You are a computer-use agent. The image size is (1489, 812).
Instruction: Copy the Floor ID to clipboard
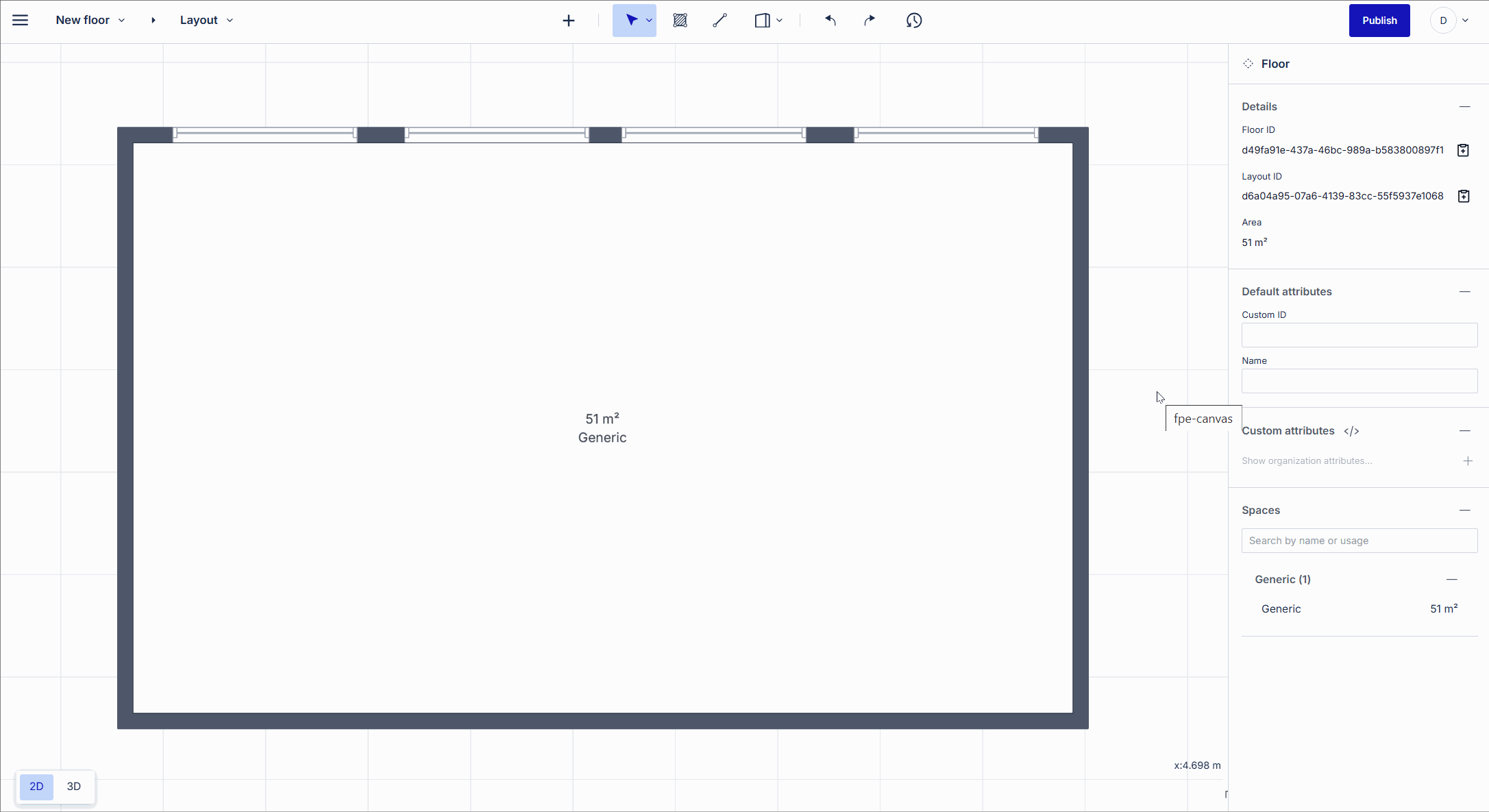coord(1463,149)
